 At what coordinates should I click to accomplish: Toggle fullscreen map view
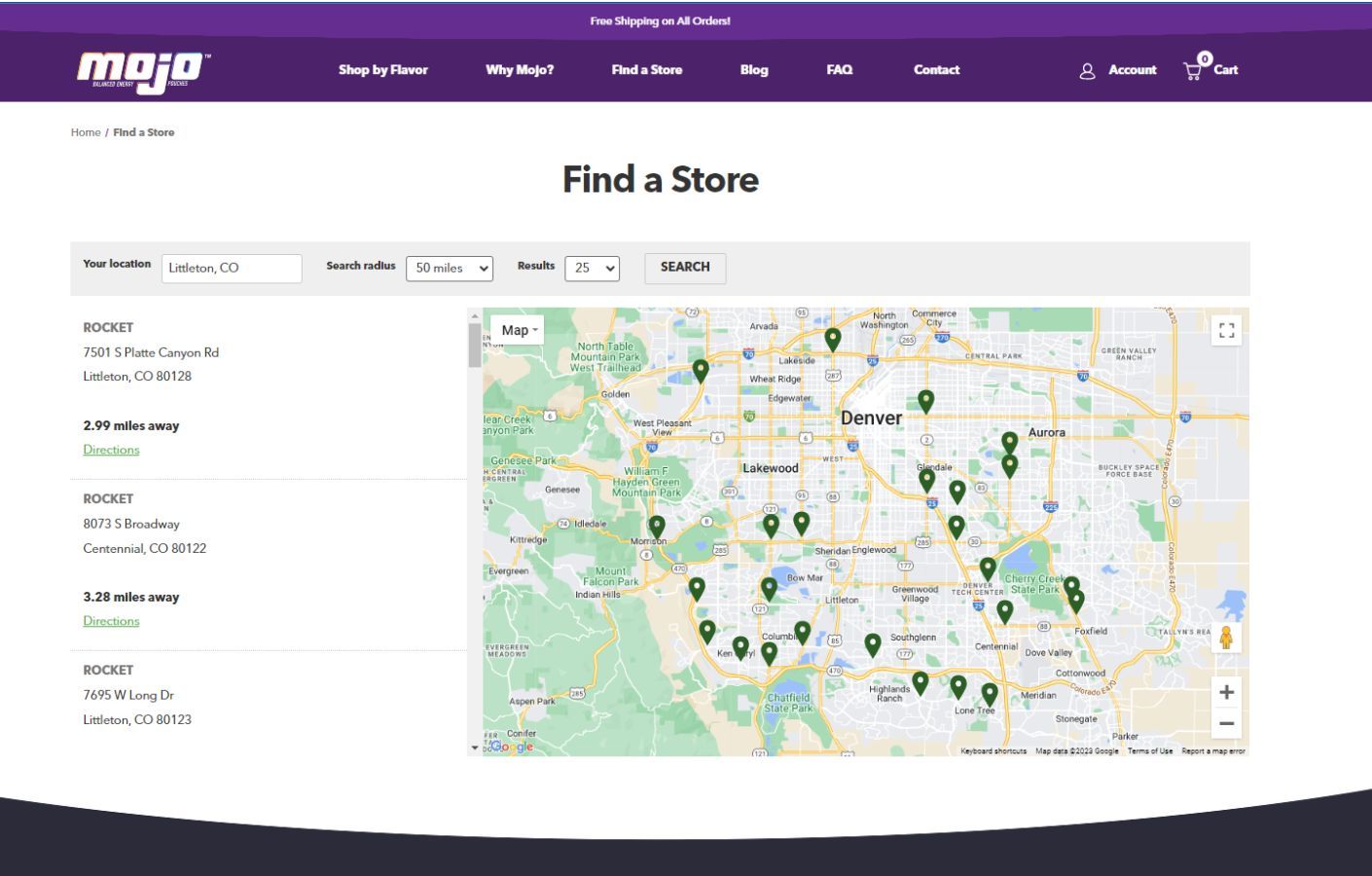1226,331
